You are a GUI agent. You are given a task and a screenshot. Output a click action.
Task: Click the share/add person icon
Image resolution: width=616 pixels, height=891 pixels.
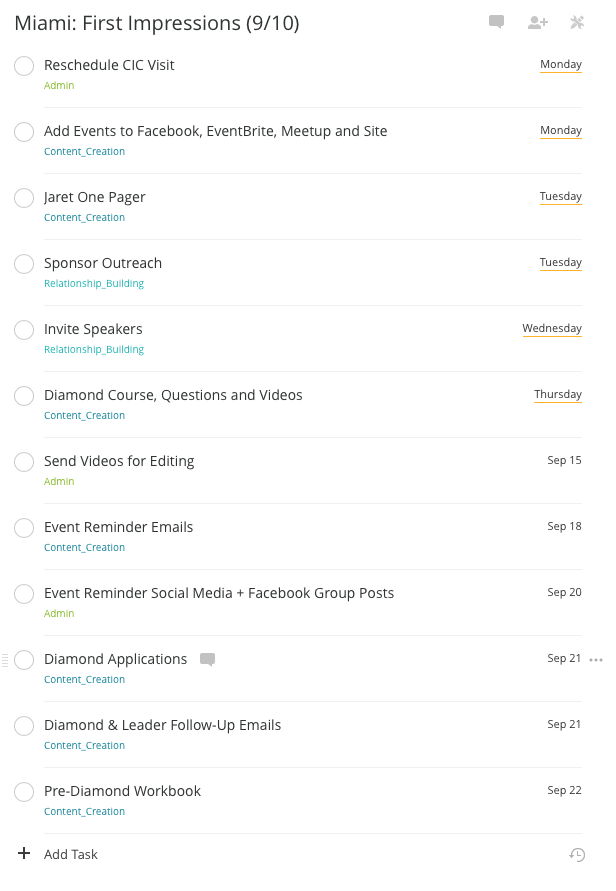point(538,22)
